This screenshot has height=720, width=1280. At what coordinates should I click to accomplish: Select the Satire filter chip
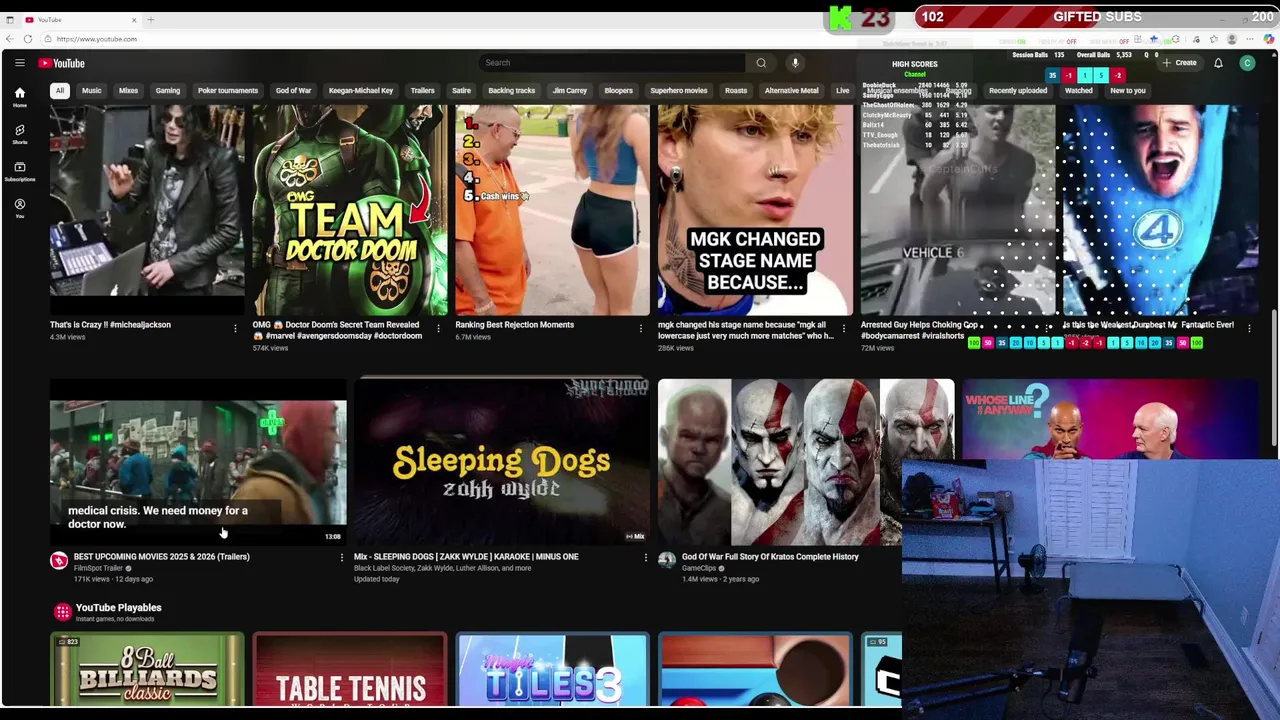coord(461,91)
